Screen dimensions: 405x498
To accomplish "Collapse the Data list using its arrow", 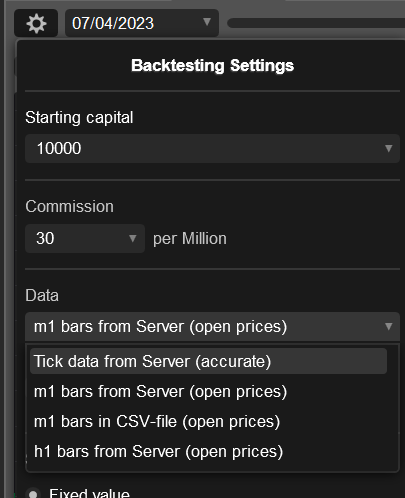I will [388, 326].
